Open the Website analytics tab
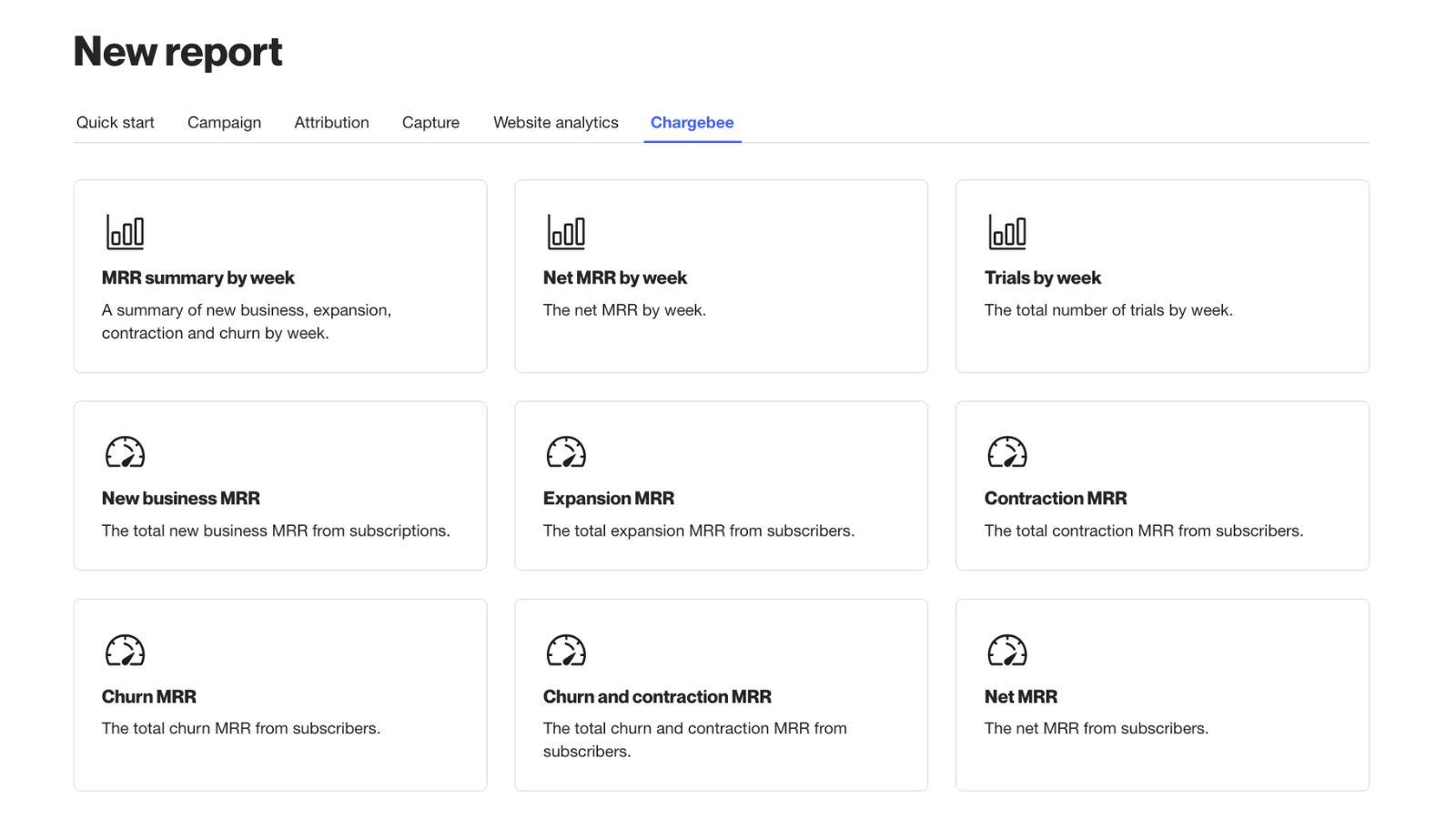Viewport: 1456px width, 819px height. (x=556, y=123)
